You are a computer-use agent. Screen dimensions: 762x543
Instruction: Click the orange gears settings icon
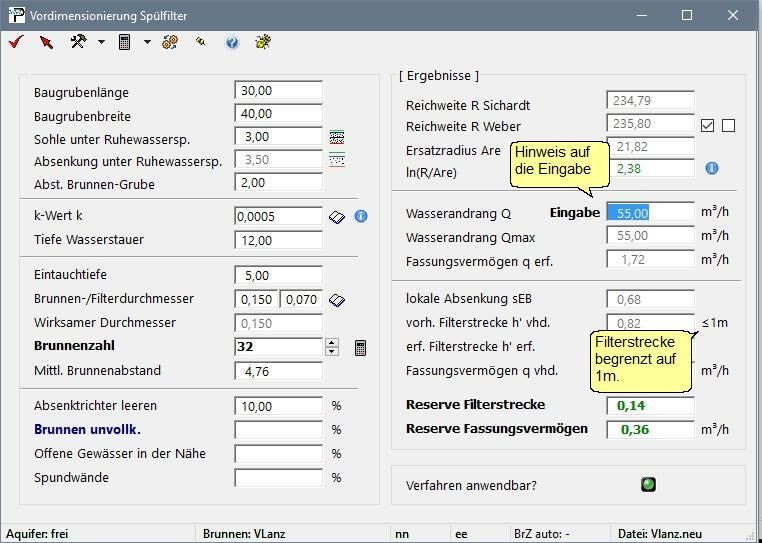pyautogui.click(x=170, y=42)
